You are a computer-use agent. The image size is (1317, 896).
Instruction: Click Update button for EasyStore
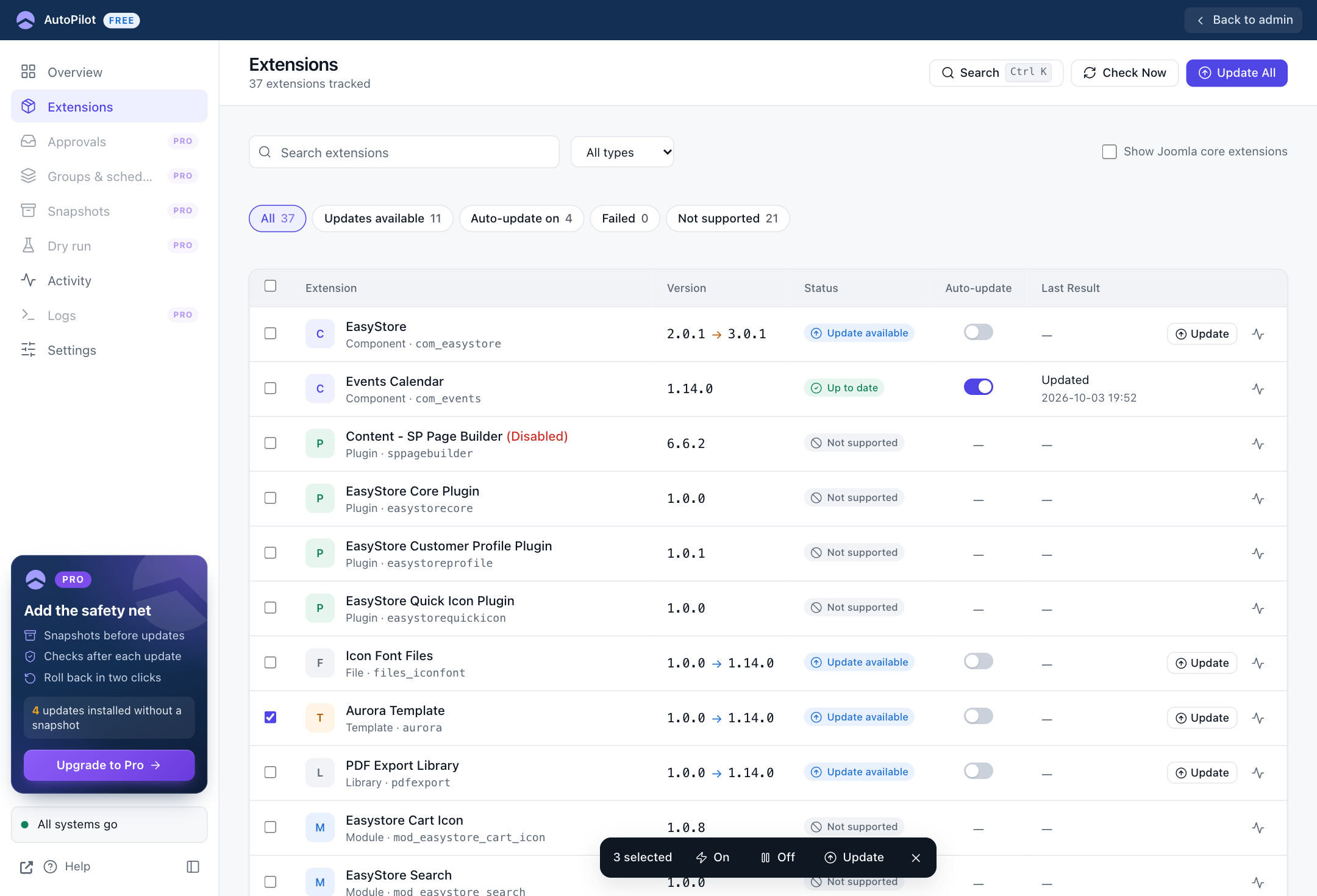pos(1202,334)
